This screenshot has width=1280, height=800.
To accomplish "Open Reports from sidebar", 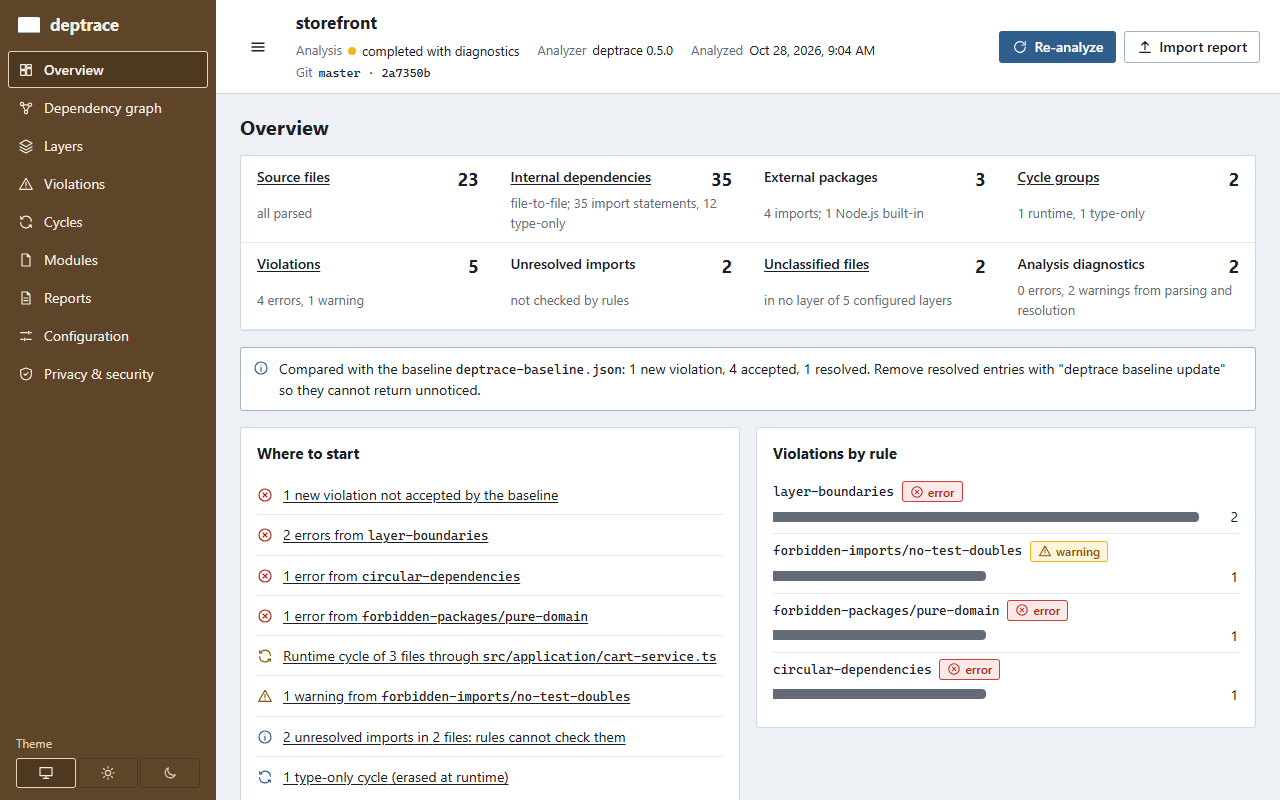I will pos(108,298).
